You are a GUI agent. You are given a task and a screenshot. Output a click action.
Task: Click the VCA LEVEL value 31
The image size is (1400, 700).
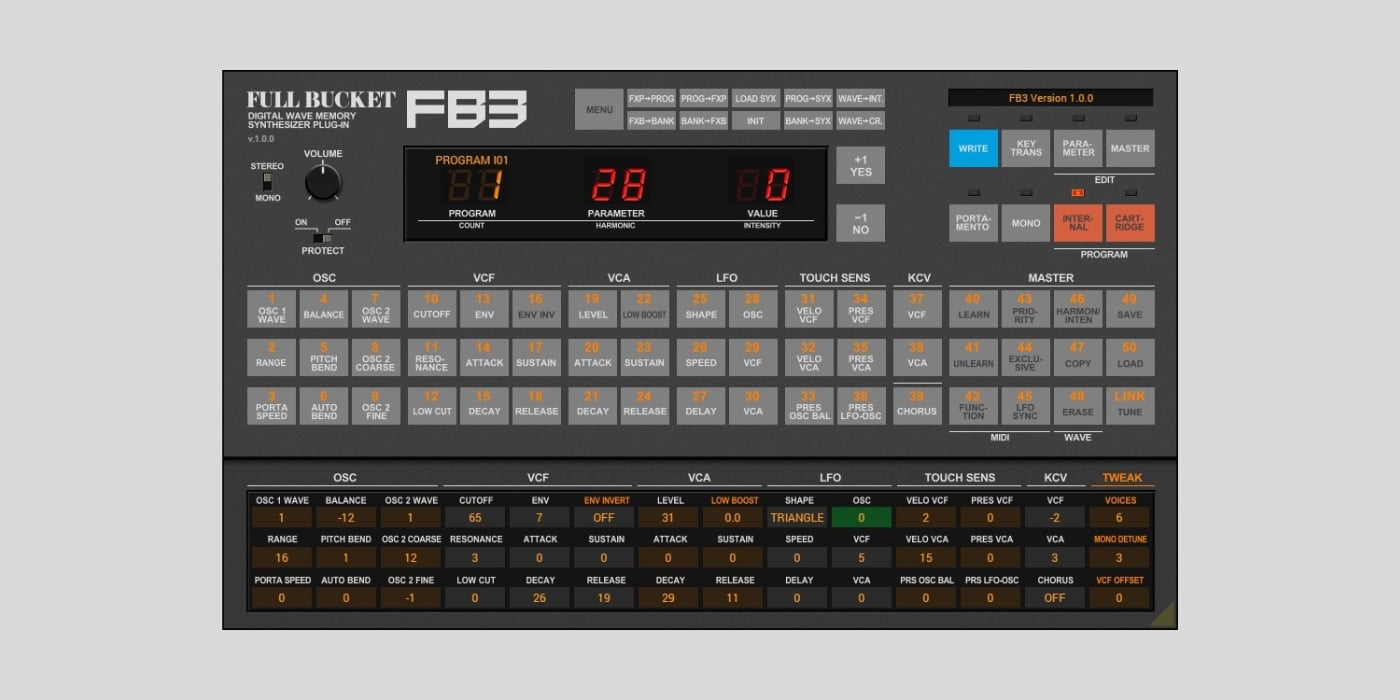click(670, 518)
